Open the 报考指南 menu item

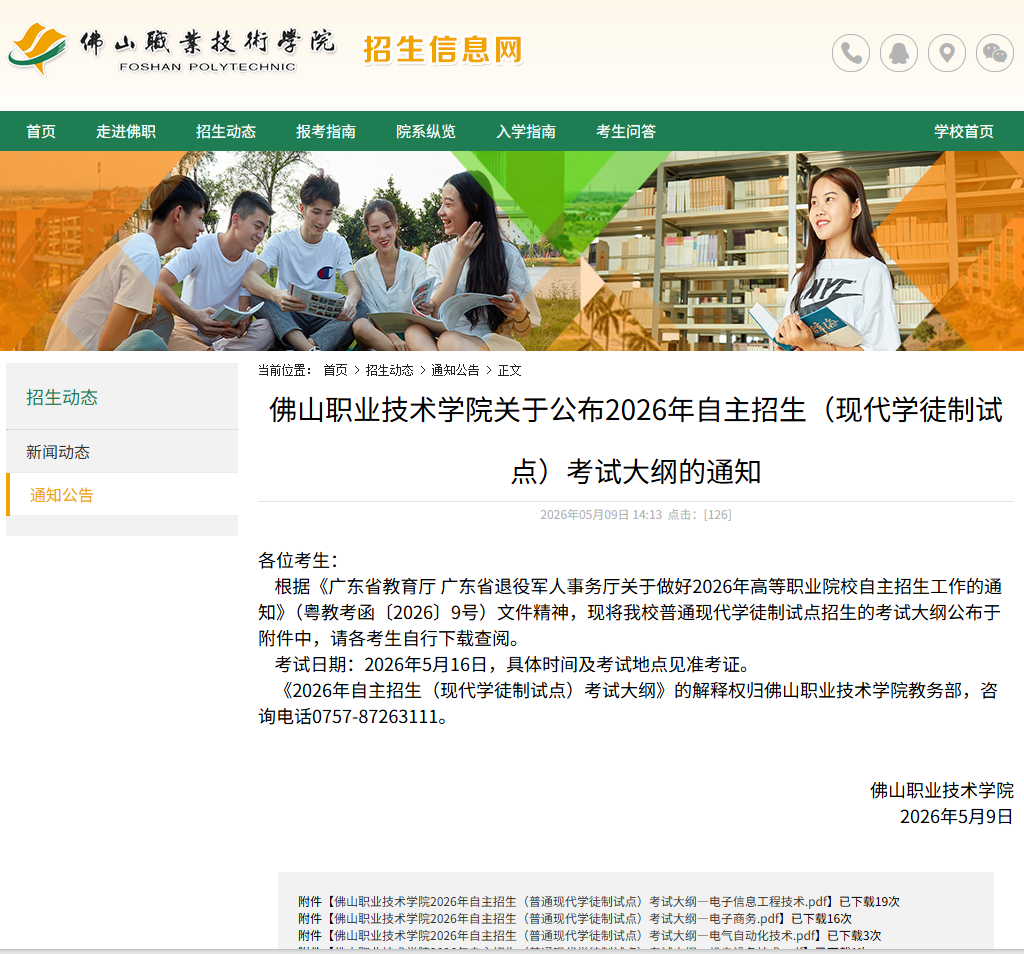click(x=326, y=131)
